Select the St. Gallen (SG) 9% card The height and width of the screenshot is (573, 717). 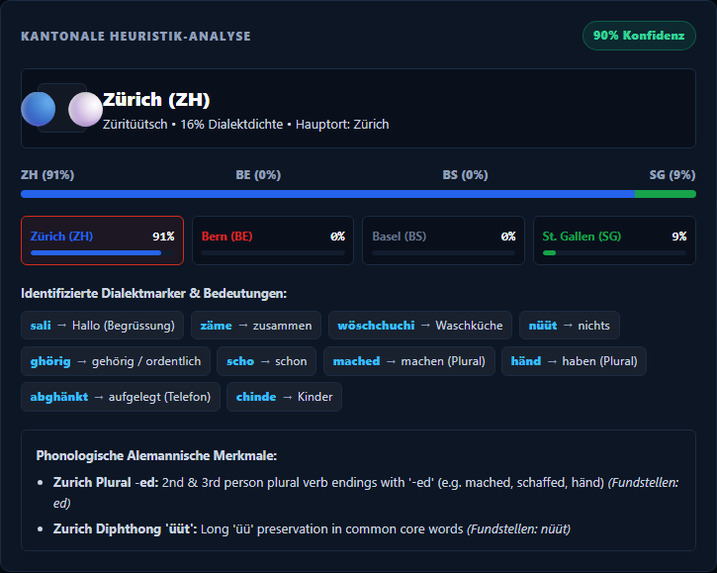point(614,241)
